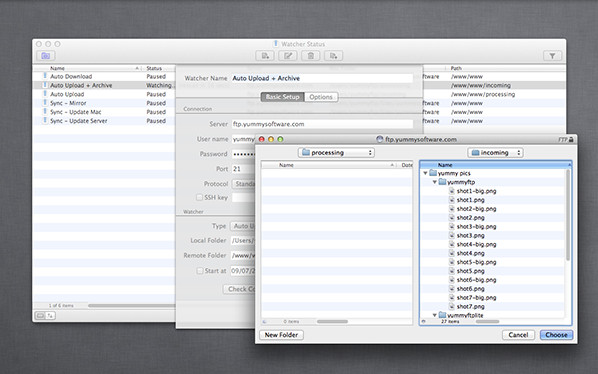This screenshot has height=374, width=598.
Task: Click the Choose button
Action: pos(556,335)
